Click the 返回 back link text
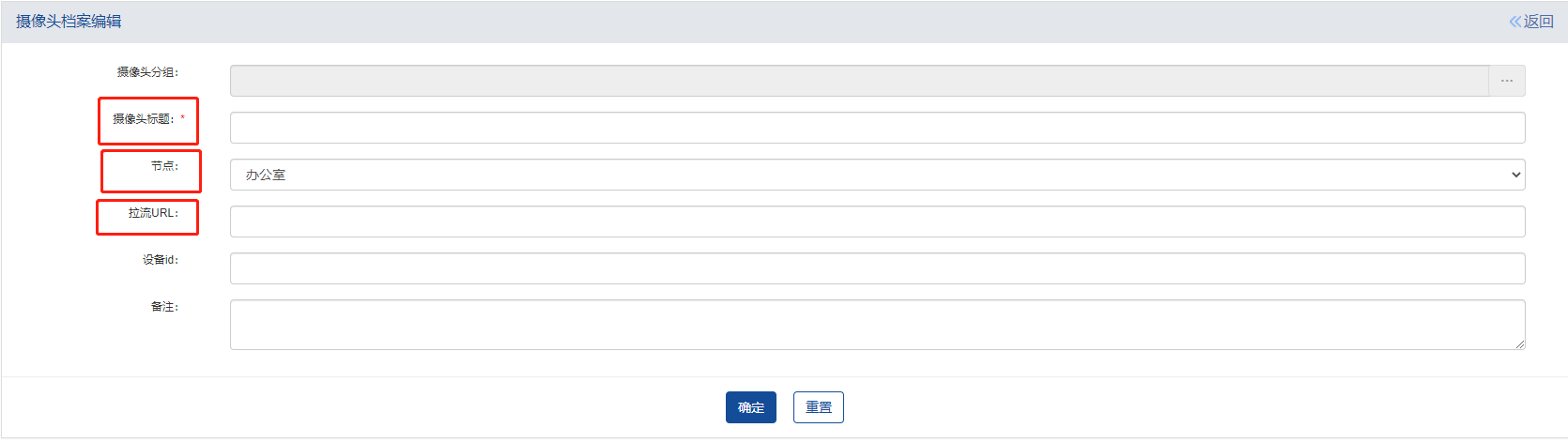1568x443 pixels. click(1539, 22)
